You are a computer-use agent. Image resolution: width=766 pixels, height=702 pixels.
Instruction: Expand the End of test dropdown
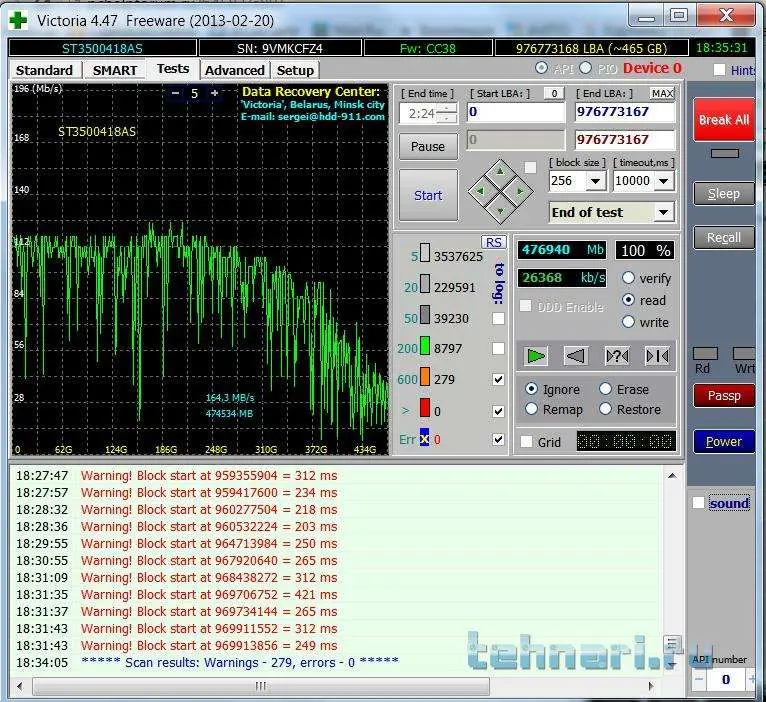pos(663,212)
